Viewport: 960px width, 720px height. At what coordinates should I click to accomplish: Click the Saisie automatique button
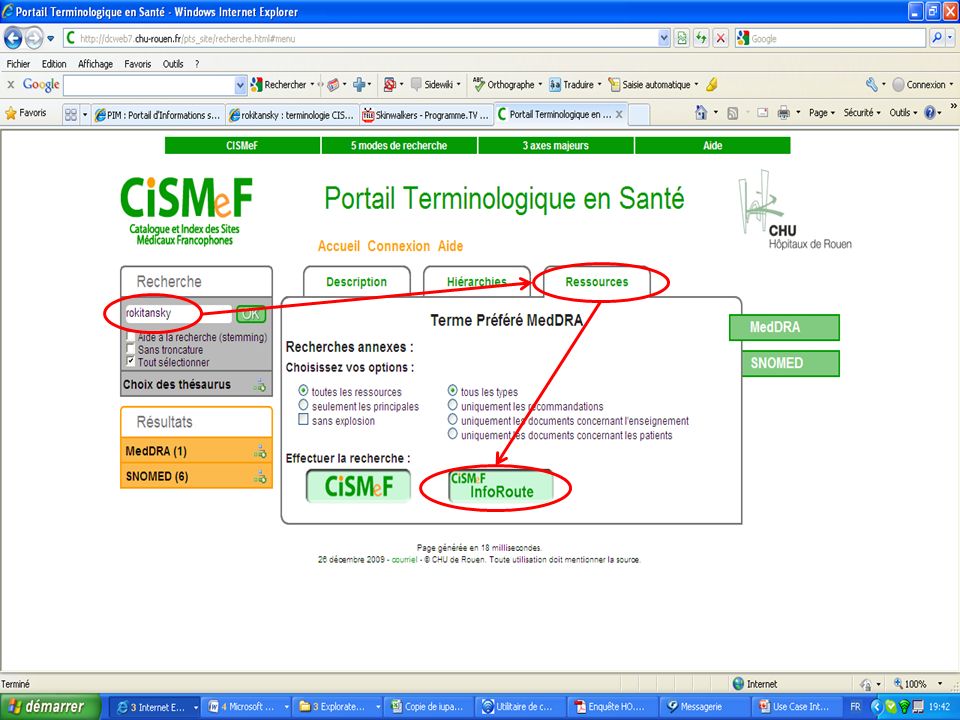pyautogui.click(x=650, y=84)
